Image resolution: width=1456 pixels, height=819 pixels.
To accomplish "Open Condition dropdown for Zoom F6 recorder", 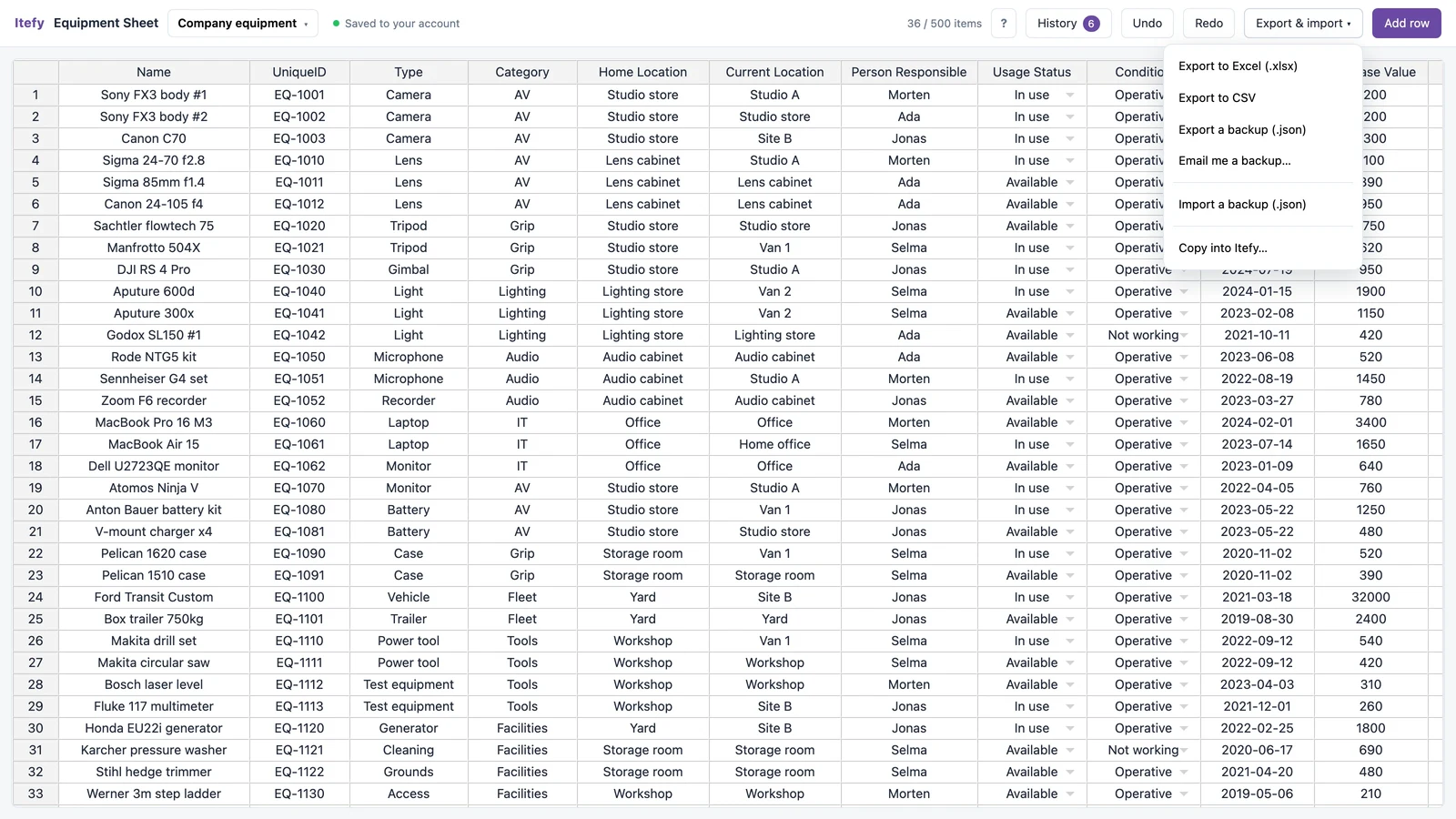I will 1184,401.
